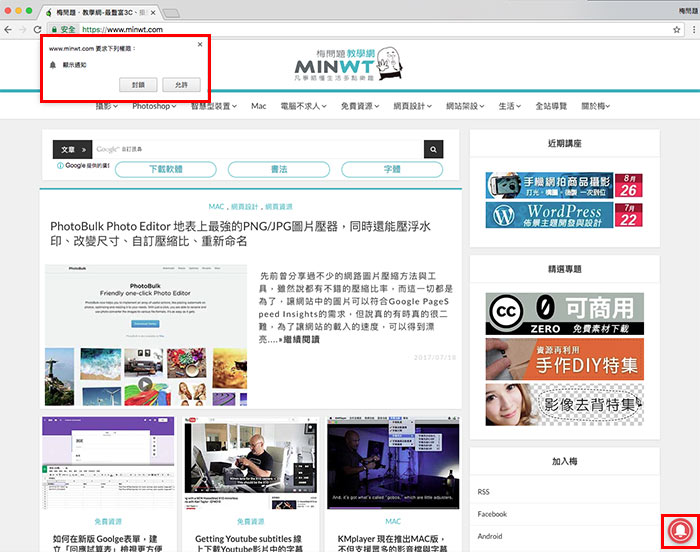Expand the 關於梅 menu
This screenshot has width=700, height=552.
coord(596,106)
